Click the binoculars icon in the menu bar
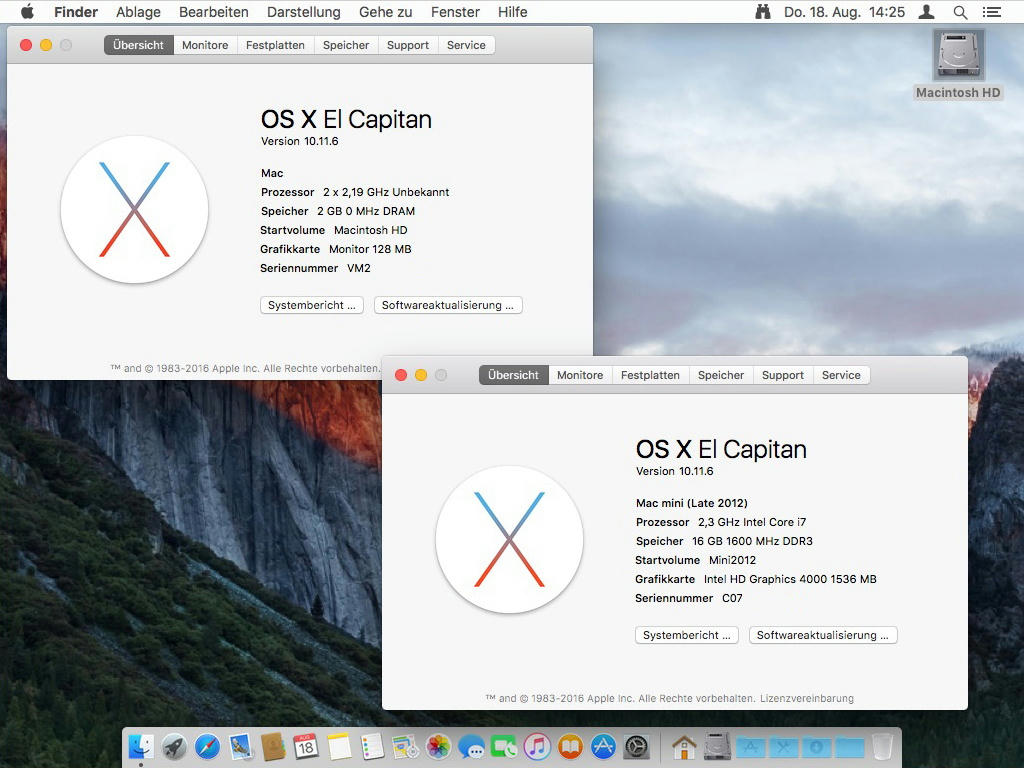This screenshot has width=1024, height=768. (x=763, y=12)
